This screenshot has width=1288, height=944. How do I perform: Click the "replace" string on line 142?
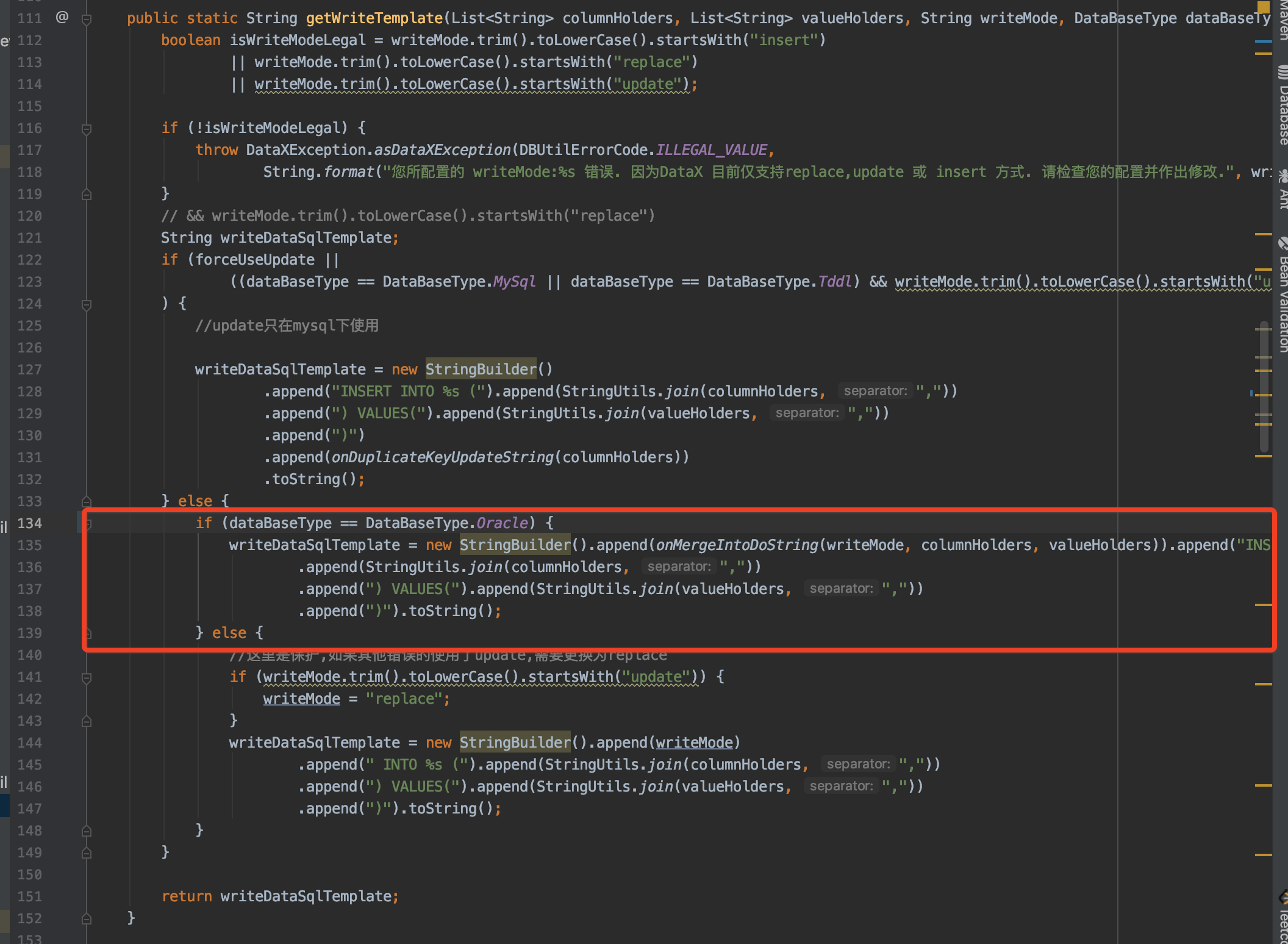pos(404,699)
